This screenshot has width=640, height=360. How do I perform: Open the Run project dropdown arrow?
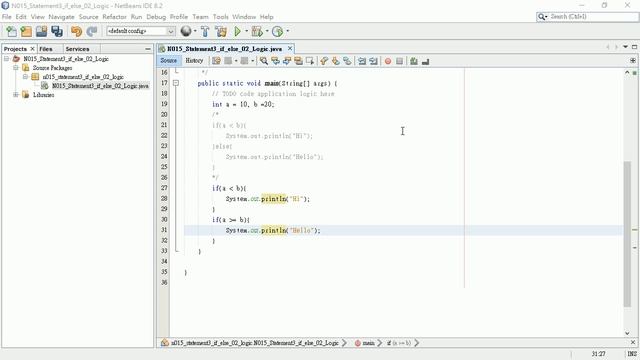click(x=246, y=31)
